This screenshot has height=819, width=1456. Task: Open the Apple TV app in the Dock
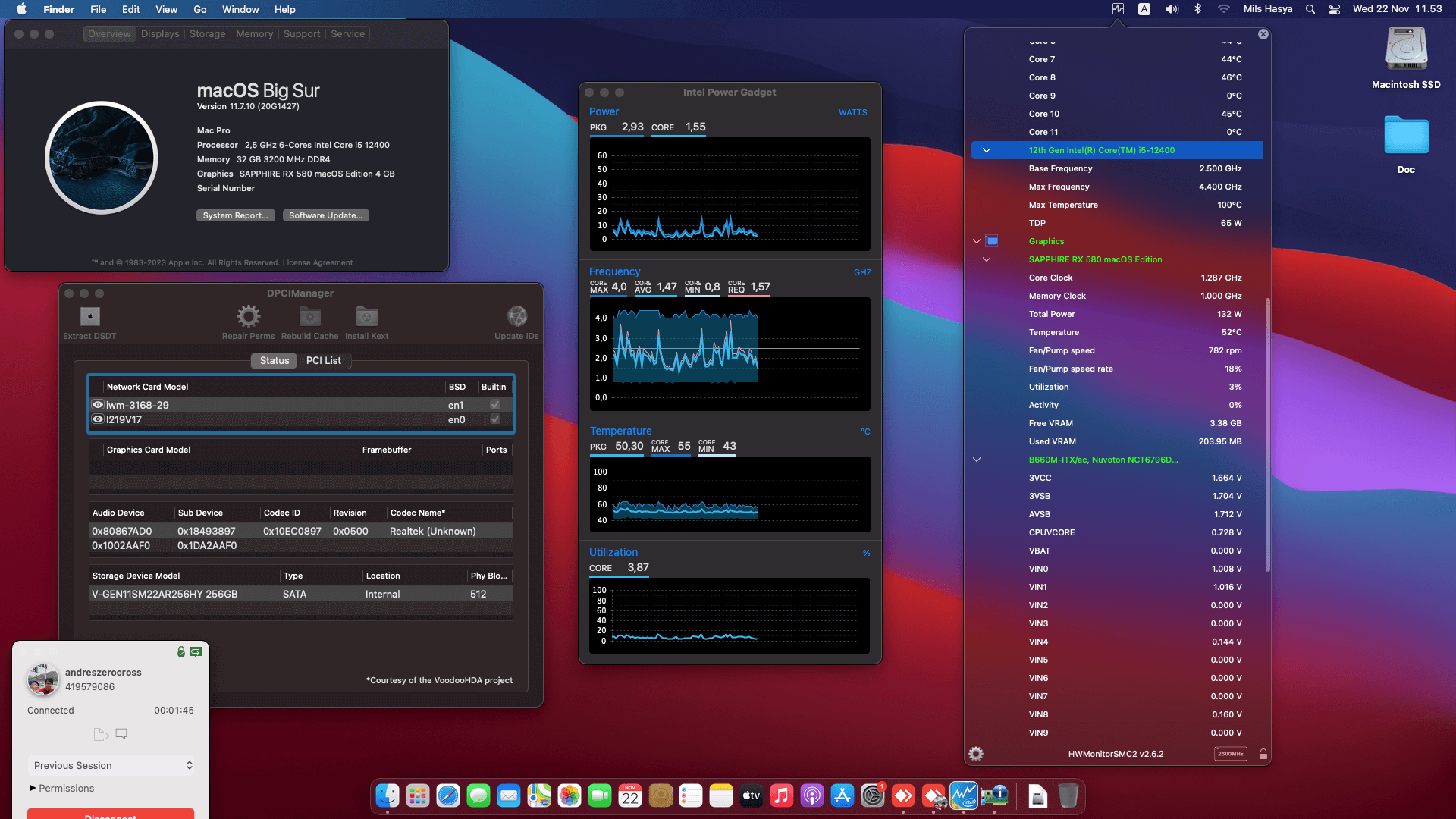[752, 795]
